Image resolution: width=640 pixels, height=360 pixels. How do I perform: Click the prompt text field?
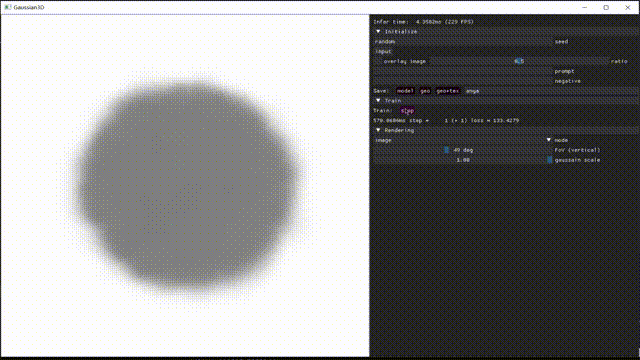[462, 71]
